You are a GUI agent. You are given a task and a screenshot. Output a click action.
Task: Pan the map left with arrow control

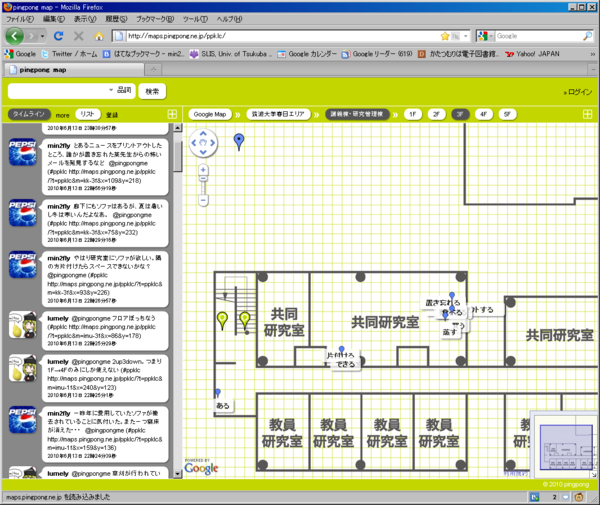click(x=194, y=143)
